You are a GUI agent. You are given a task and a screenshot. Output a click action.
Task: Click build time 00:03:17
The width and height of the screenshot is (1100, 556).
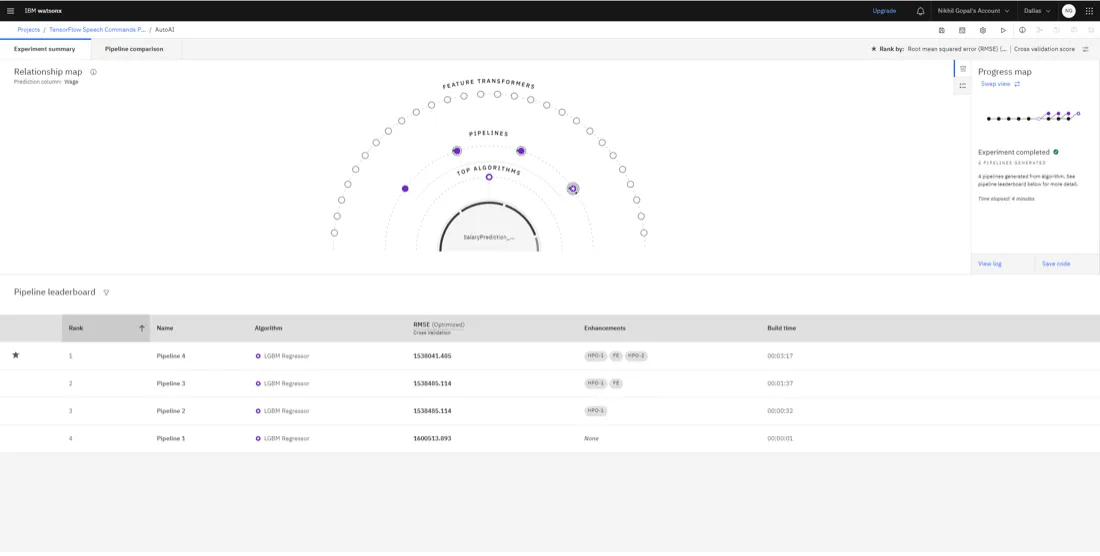click(x=780, y=355)
